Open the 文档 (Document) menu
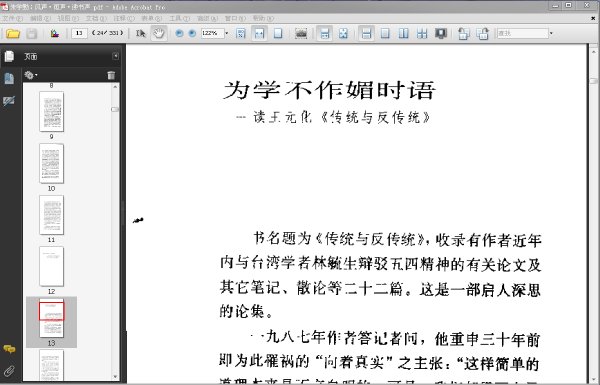This screenshot has width=600, height=385. tap(96, 18)
